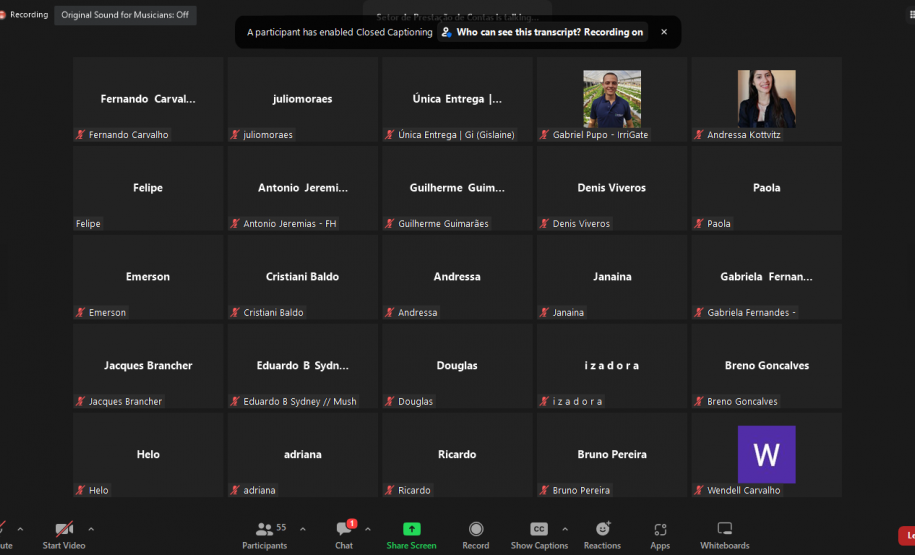Open the Apps panel

point(660,534)
